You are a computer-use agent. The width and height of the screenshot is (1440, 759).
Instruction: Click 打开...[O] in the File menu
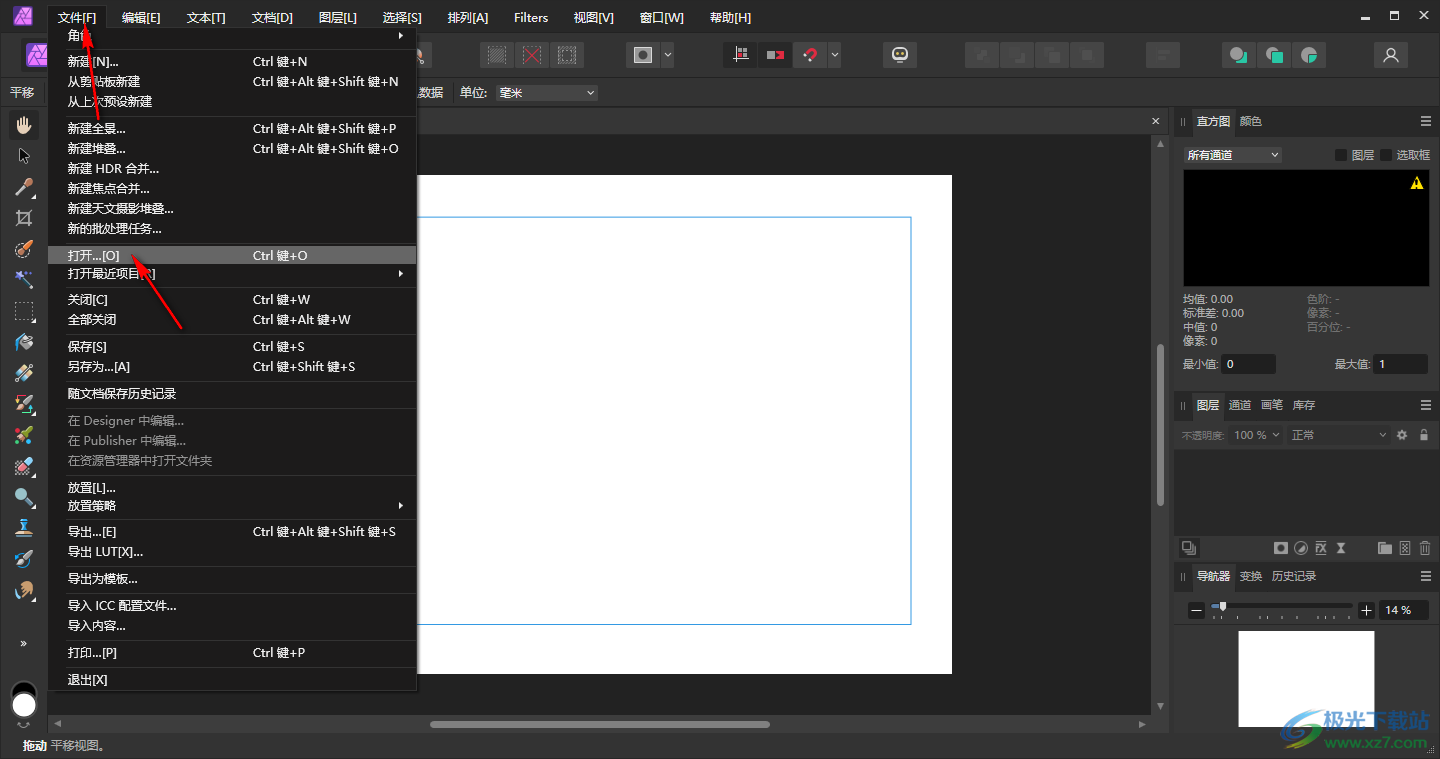click(x=93, y=256)
